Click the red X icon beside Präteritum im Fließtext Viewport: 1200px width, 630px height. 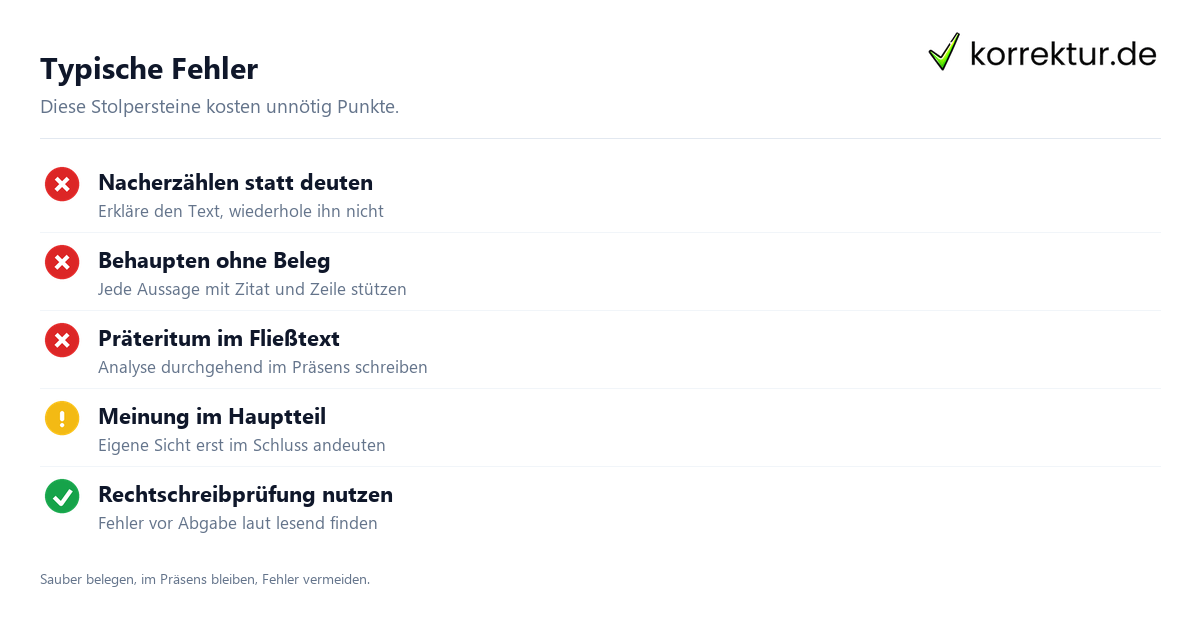[62, 340]
